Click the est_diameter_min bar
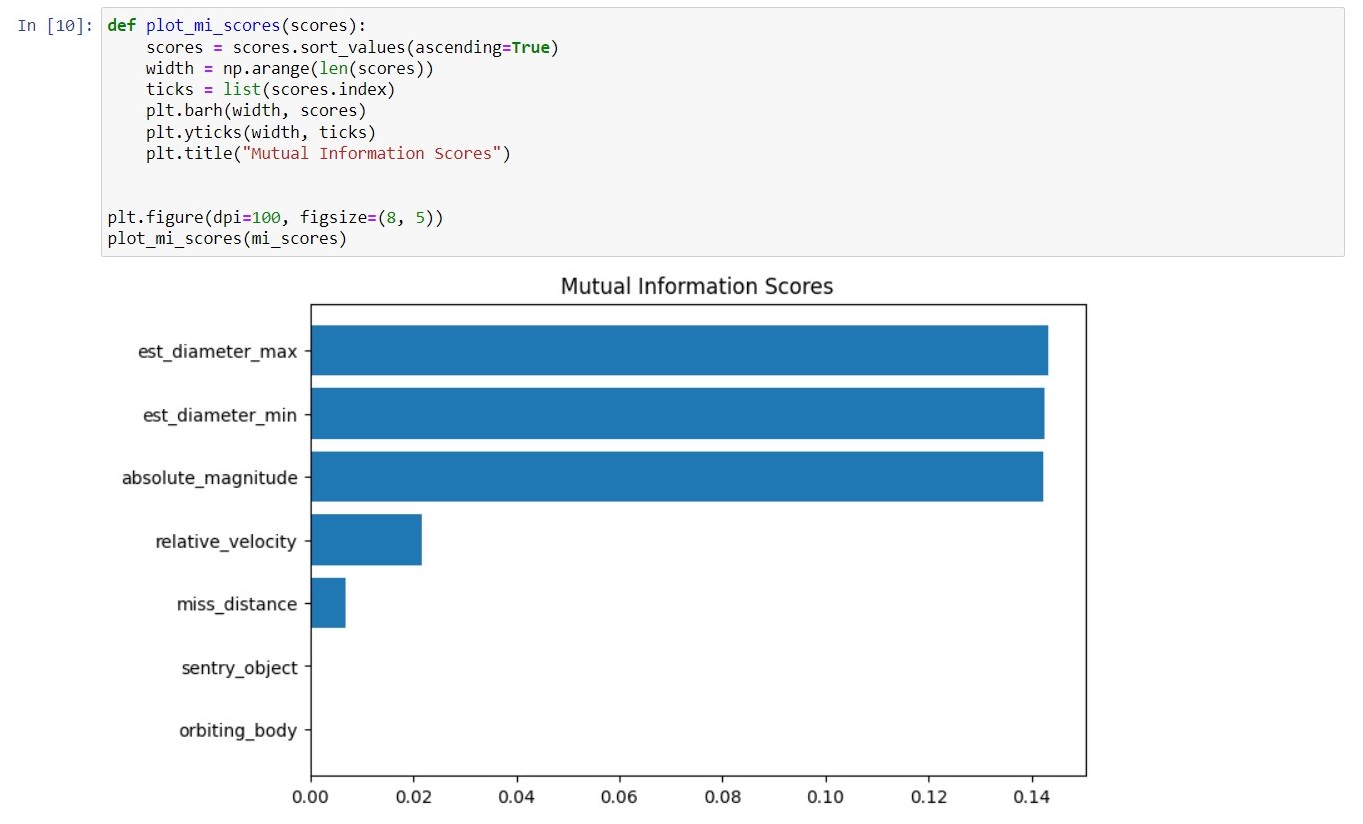1363x824 pixels. click(677, 413)
